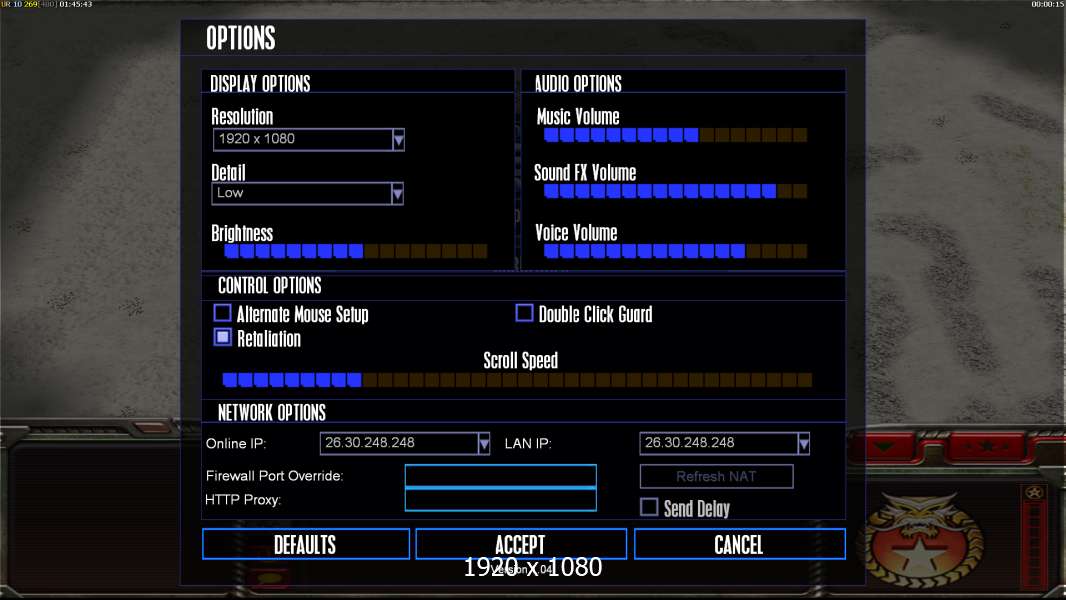Click the China faction dragon star emblem
1066x600 pixels.
tap(919, 541)
